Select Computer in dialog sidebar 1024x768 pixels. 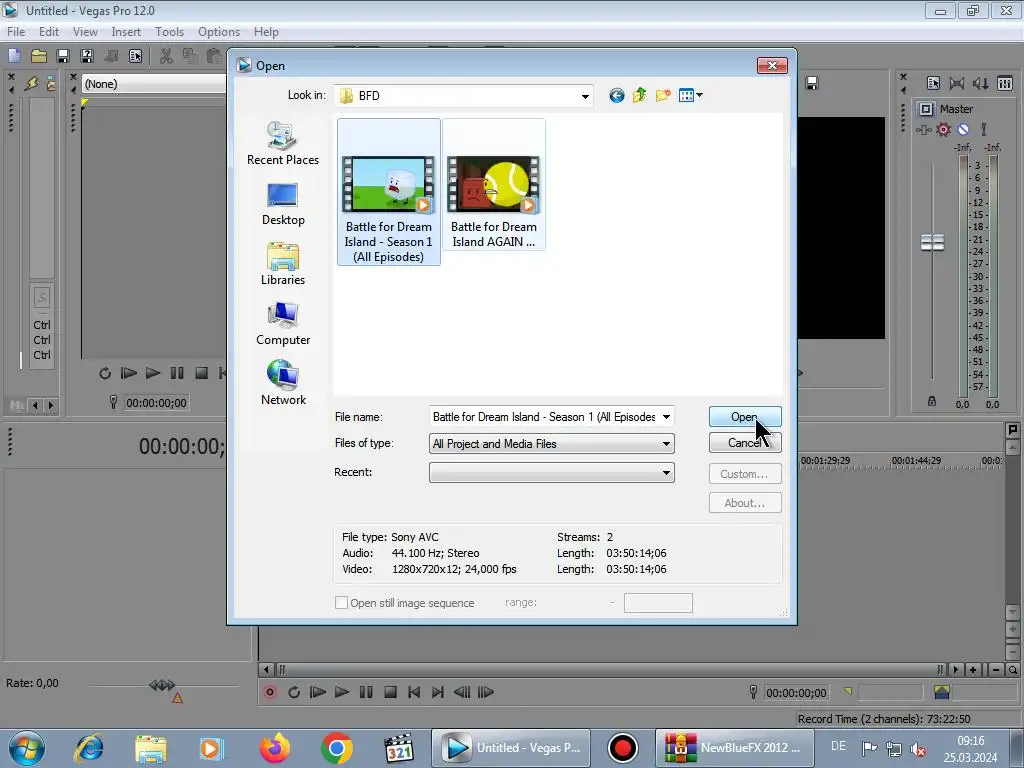[283, 324]
